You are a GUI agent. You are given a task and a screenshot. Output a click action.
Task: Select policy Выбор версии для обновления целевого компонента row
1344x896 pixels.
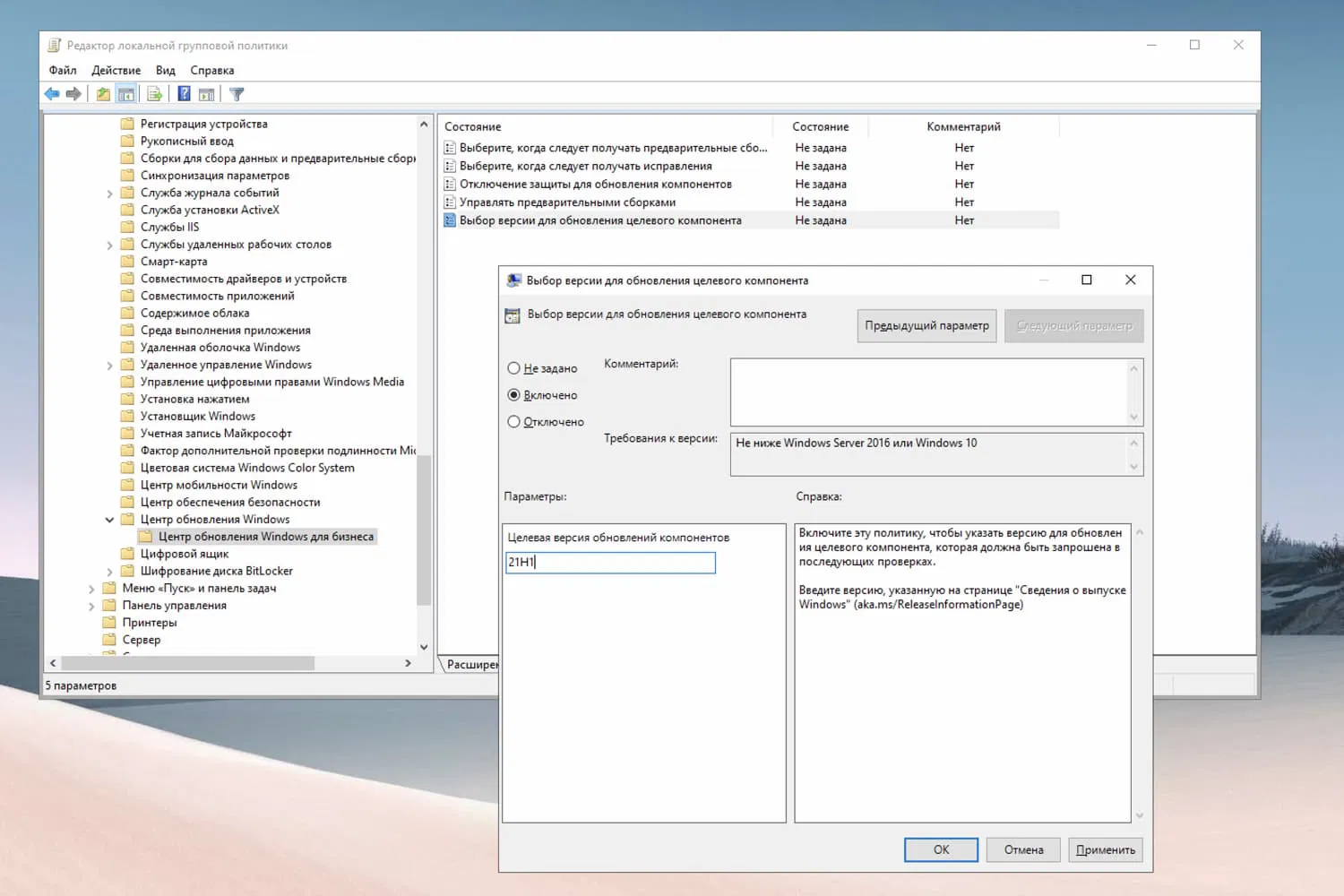point(751,220)
